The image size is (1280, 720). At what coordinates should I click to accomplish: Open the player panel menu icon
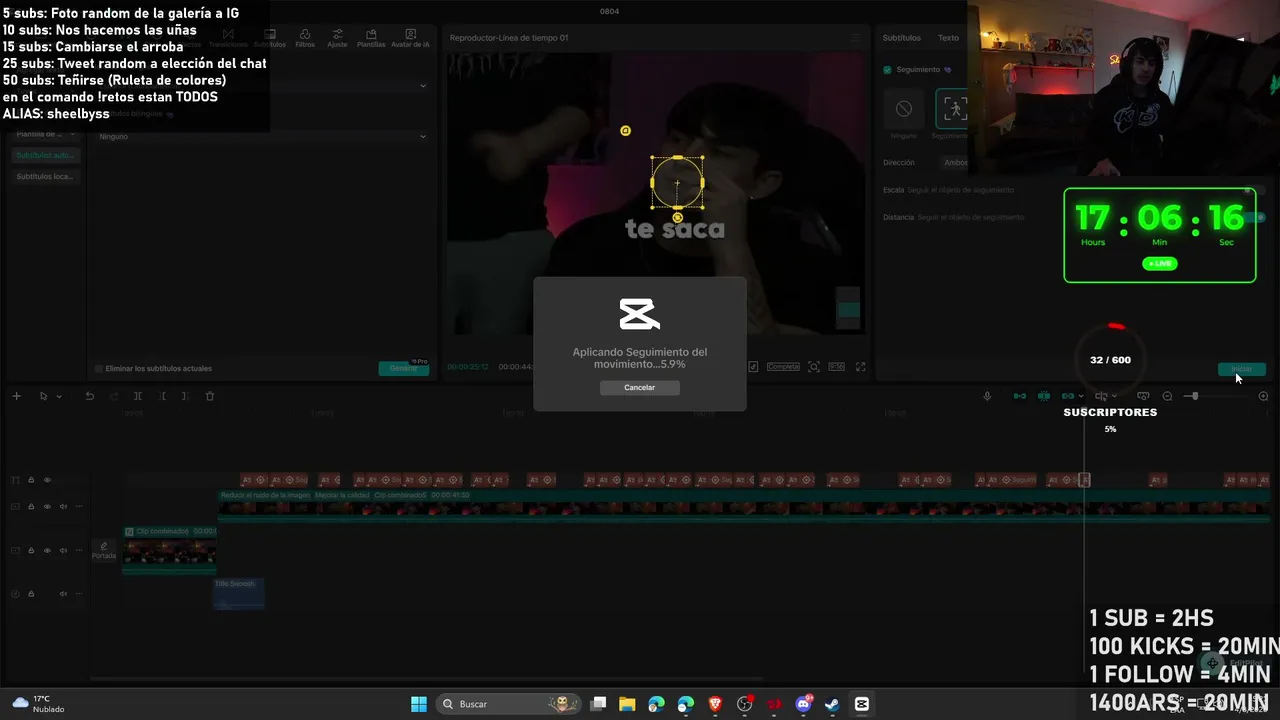(855, 38)
